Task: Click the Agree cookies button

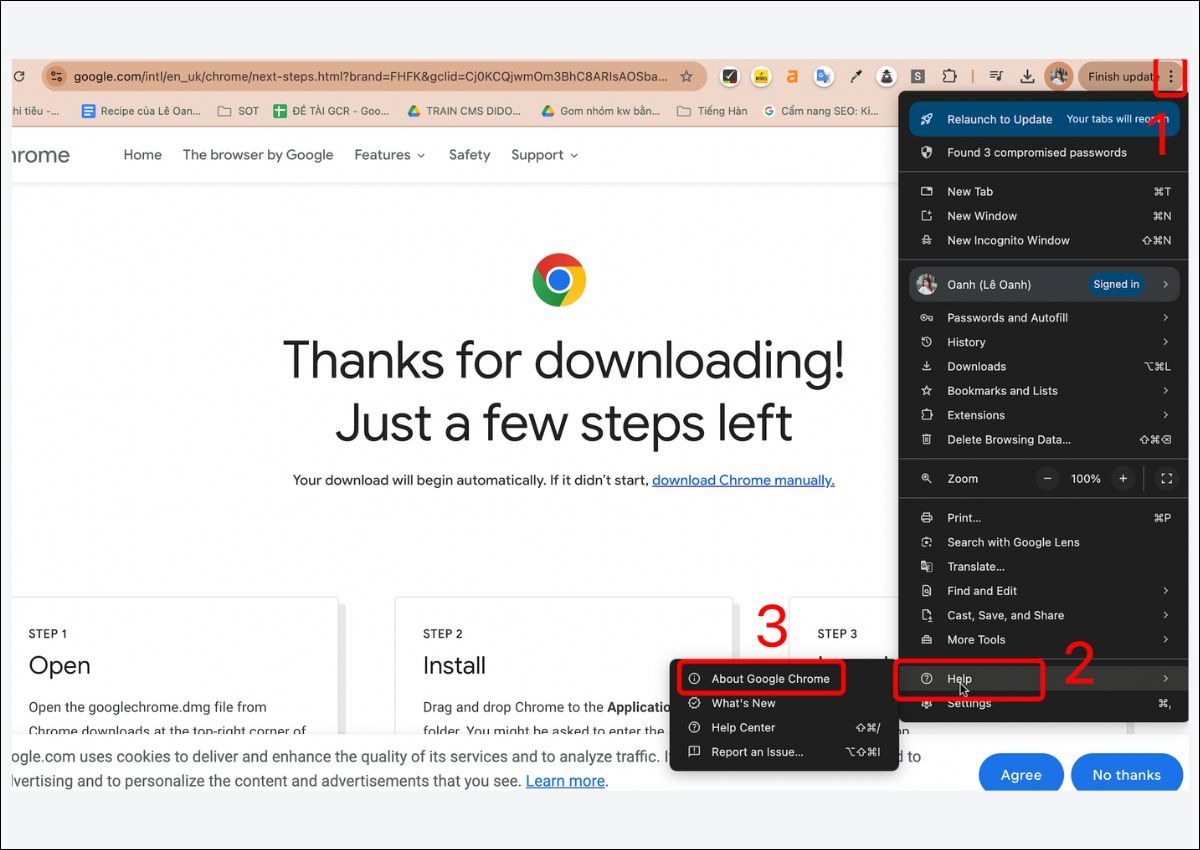Action: (x=1021, y=775)
